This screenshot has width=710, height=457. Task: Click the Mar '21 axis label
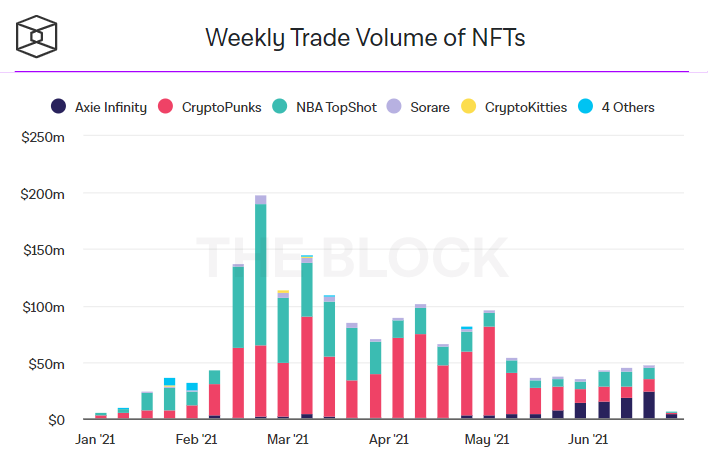[288, 439]
